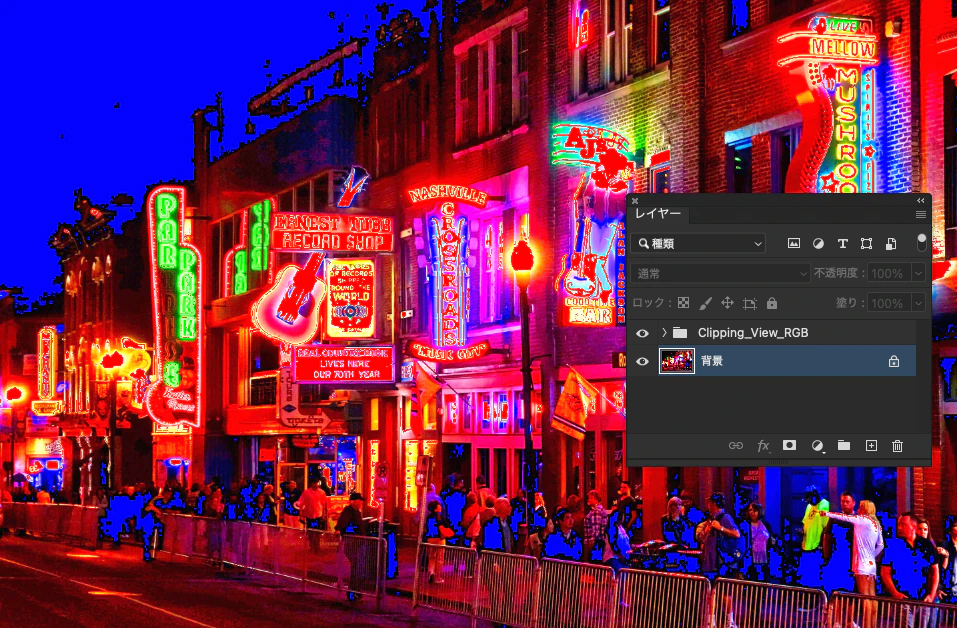The width and height of the screenshot is (957, 628).
Task: Hide the 背景 layer
Action: point(642,361)
